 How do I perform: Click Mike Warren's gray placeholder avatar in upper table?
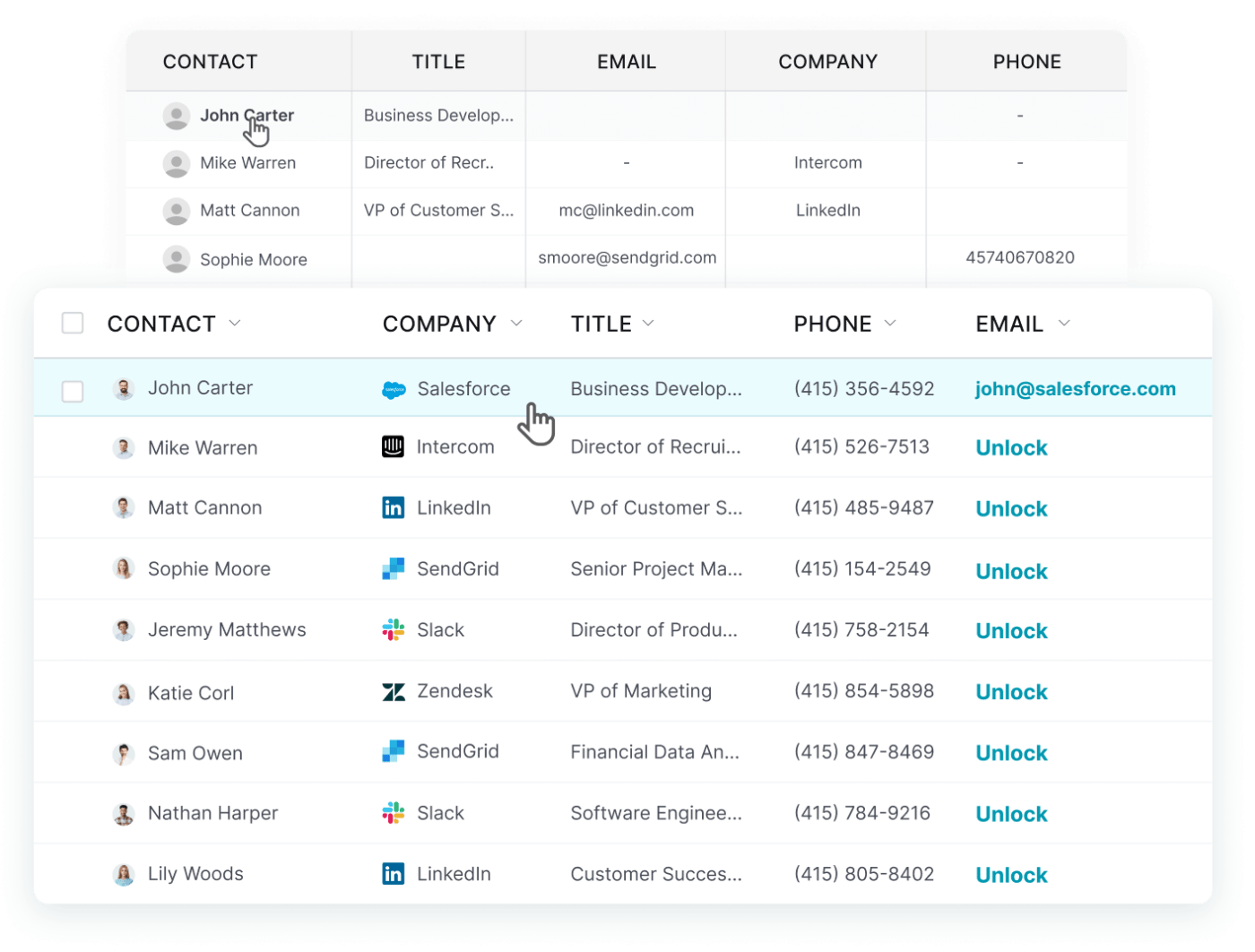click(x=177, y=163)
